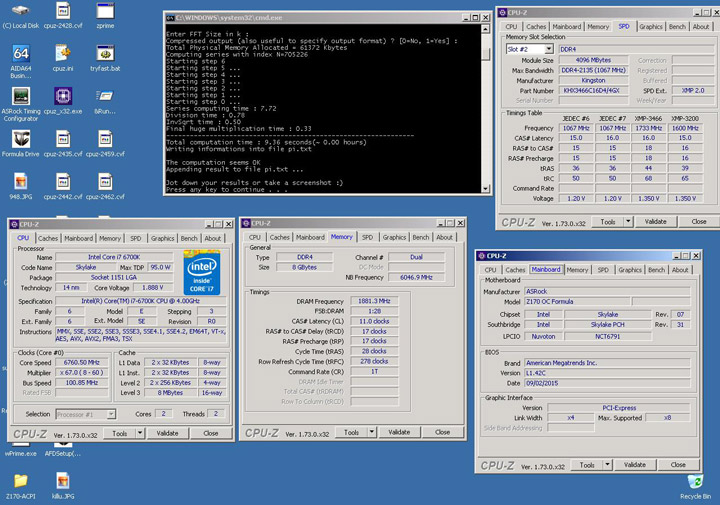This screenshot has width=720, height=505.
Task: Click Validate in the SPD CPU-Z window
Action: [655, 222]
